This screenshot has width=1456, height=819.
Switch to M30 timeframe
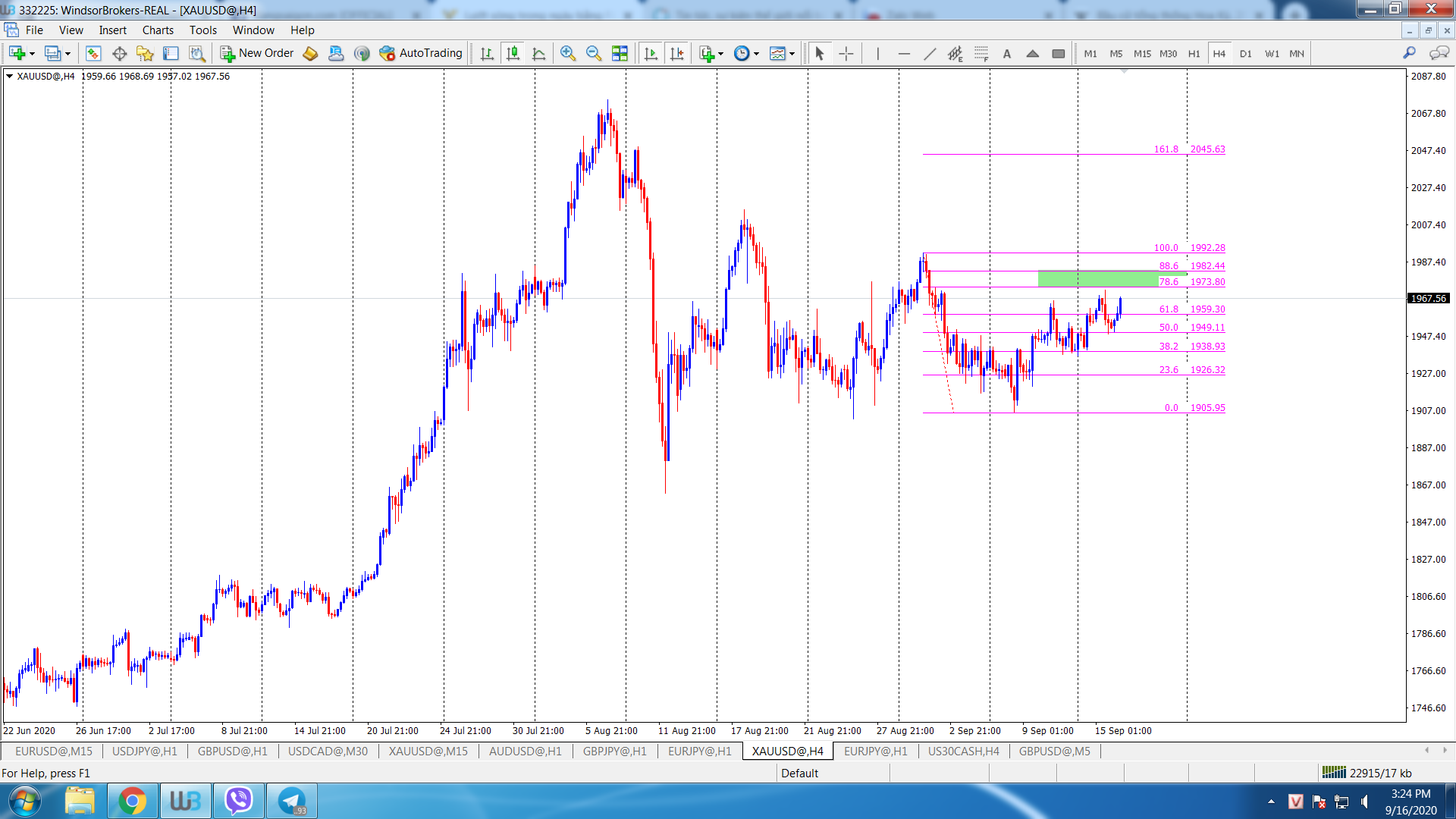[x=1169, y=53]
